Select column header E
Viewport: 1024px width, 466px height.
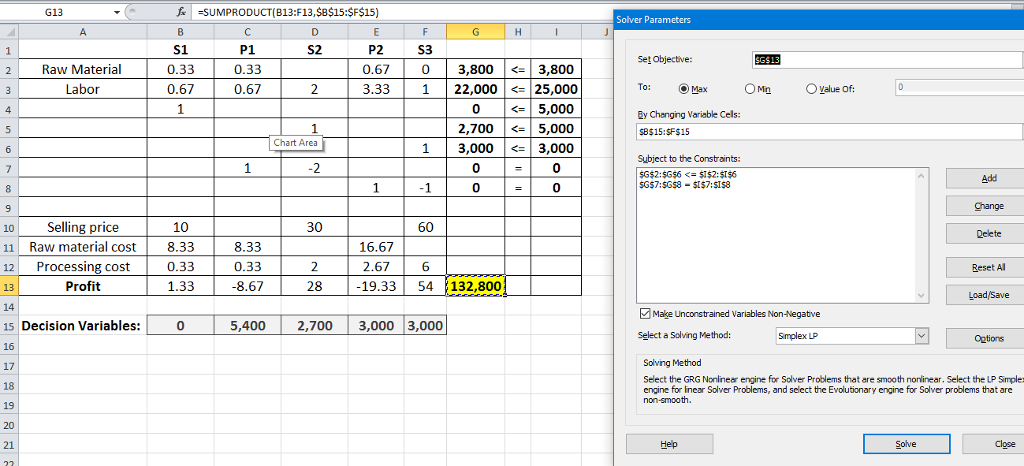[x=376, y=32]
